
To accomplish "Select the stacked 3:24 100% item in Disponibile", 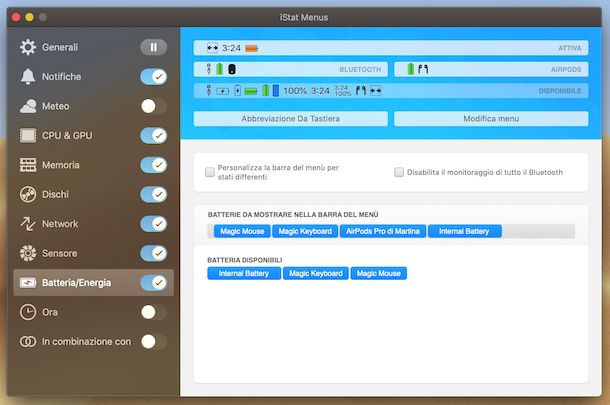I will point(342,91).
